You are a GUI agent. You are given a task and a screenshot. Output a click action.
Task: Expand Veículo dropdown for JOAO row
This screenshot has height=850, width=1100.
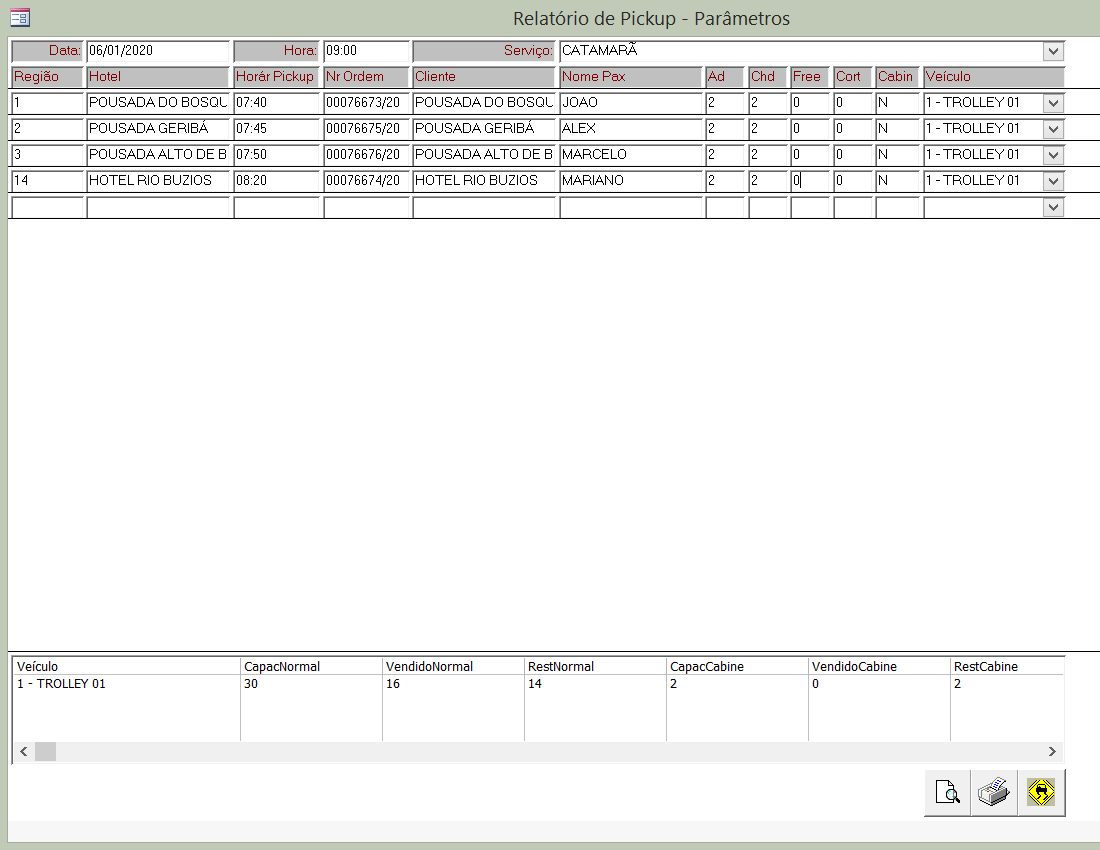point(1053,103)
